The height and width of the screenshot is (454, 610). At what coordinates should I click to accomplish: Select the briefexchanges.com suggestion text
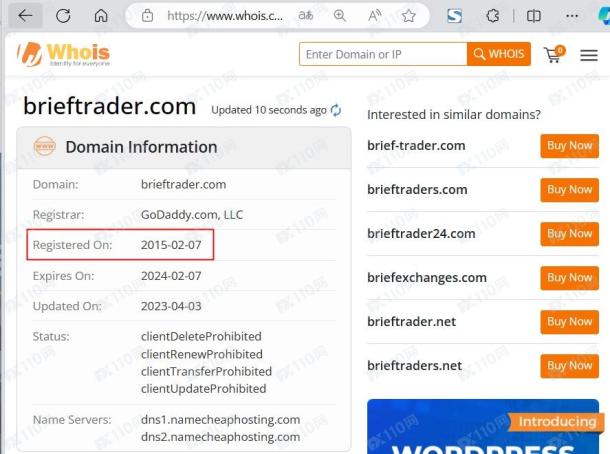427,277
